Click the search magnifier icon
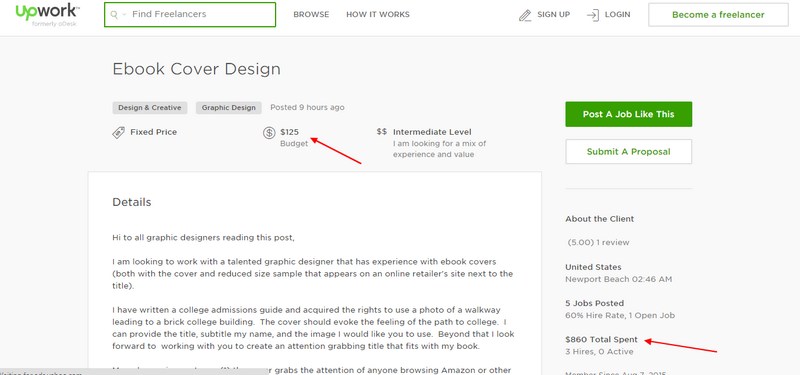This screenshot has width=800, height=375. 114,15
